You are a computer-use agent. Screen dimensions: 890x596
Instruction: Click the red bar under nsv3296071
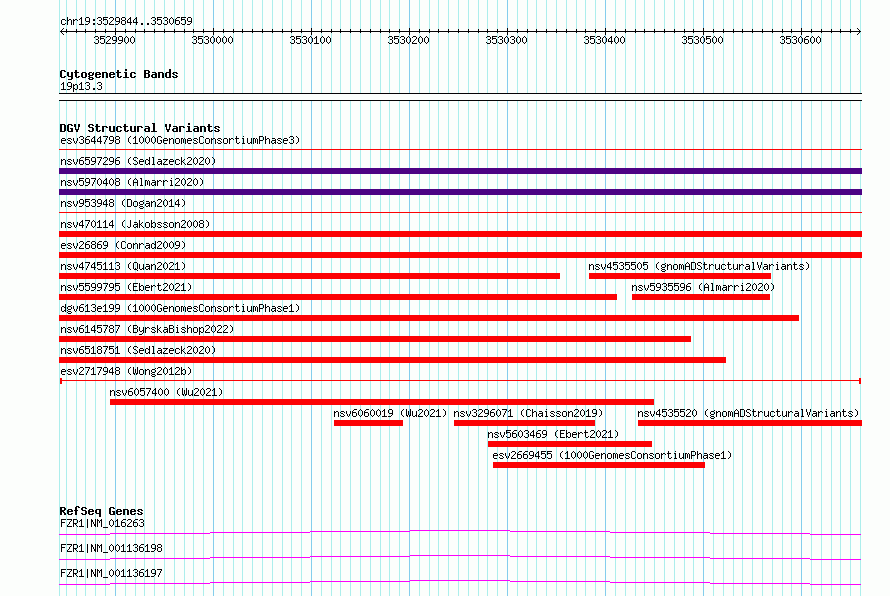coord(524,423)
